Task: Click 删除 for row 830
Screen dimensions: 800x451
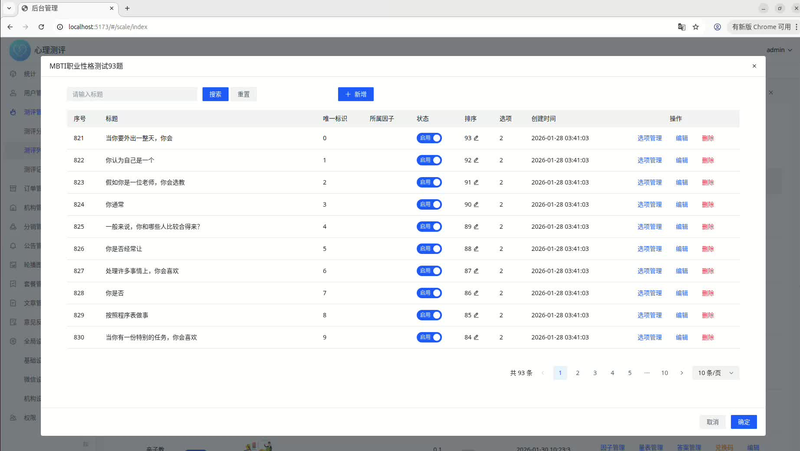Action: (708, 337)
